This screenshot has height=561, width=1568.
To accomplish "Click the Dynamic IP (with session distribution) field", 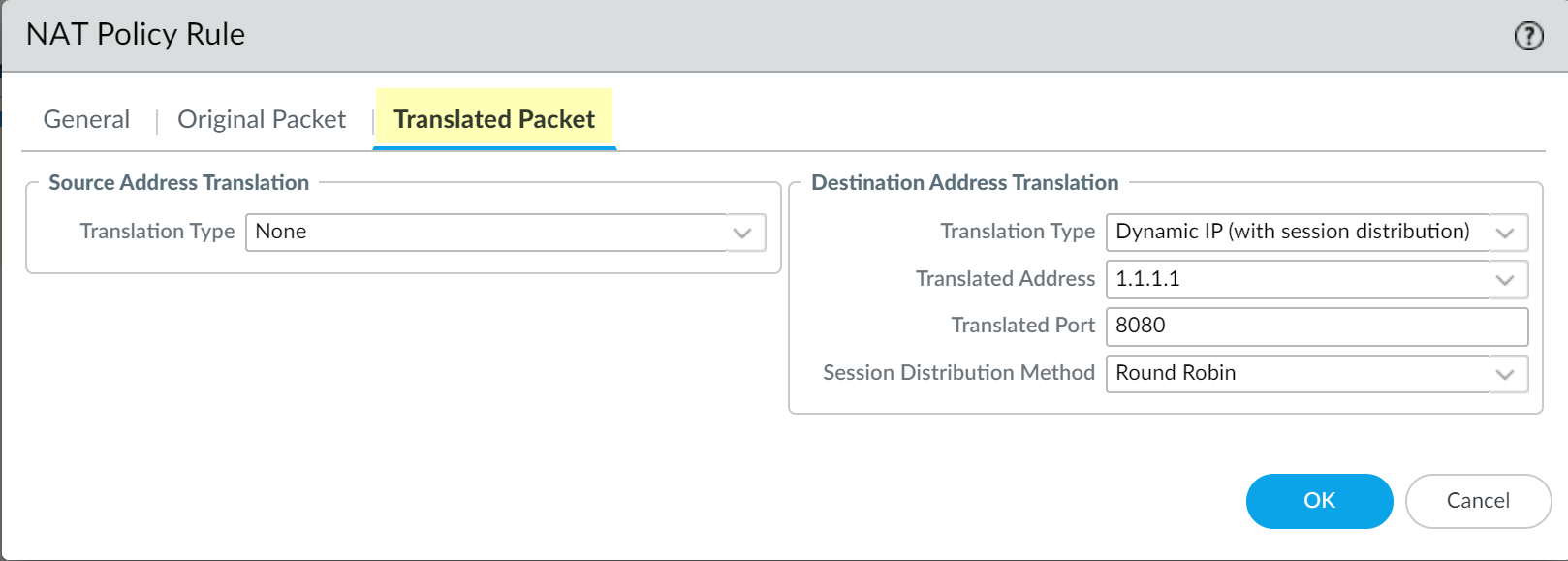I will [x=1295, y=233].
